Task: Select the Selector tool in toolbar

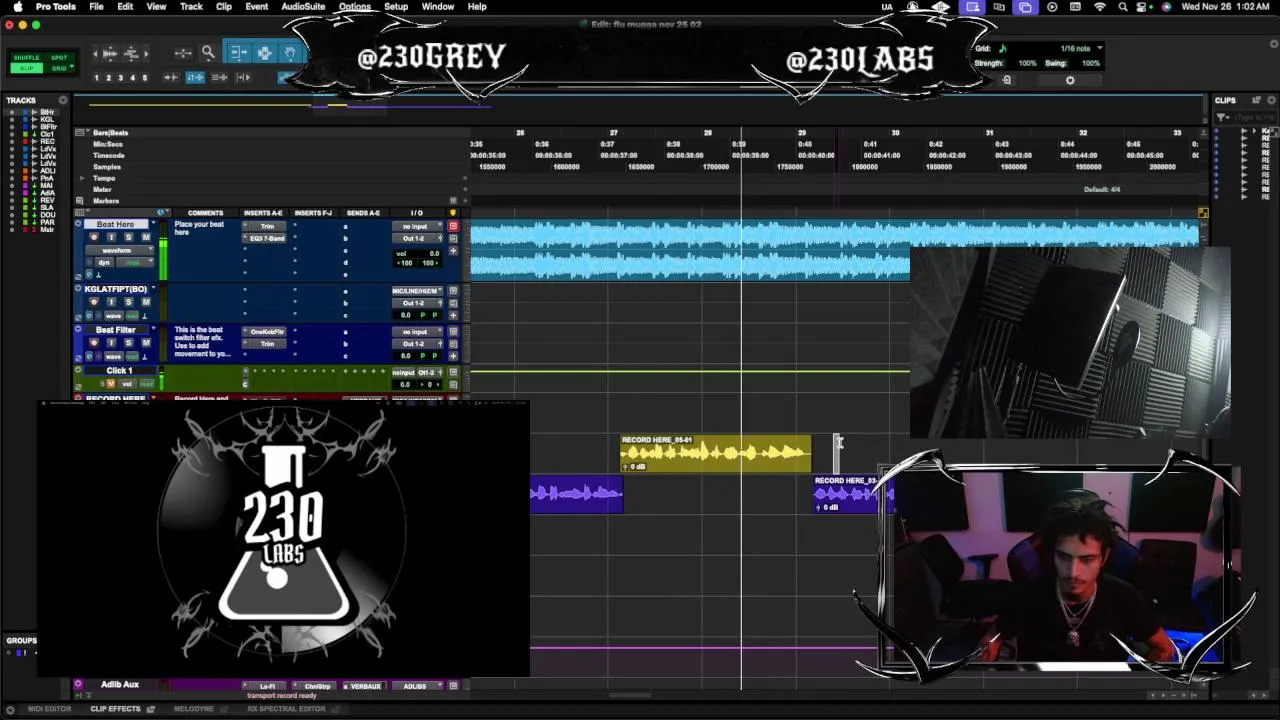Action: (x=264, y=53)
